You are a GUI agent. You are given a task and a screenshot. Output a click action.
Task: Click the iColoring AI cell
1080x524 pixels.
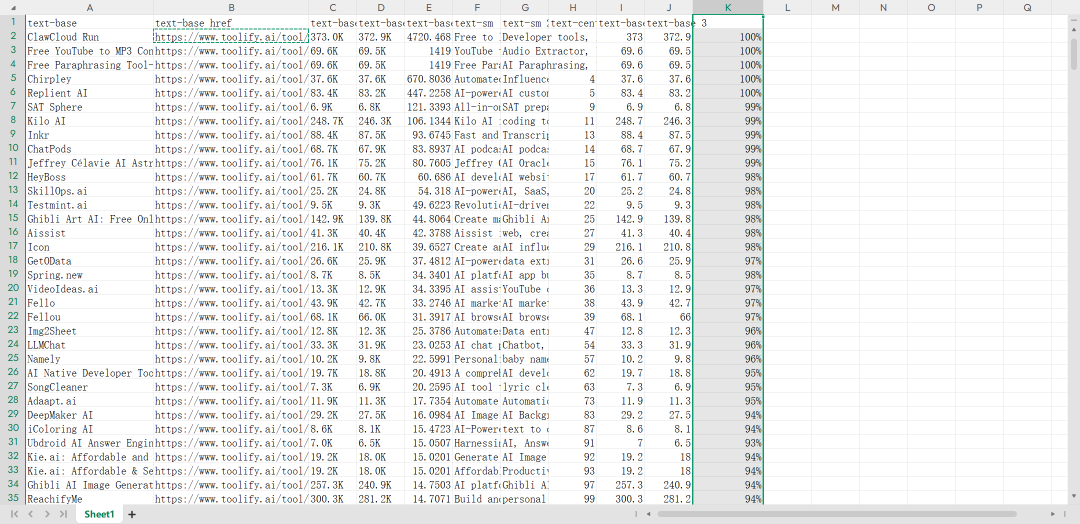click(x=89, y=429)
